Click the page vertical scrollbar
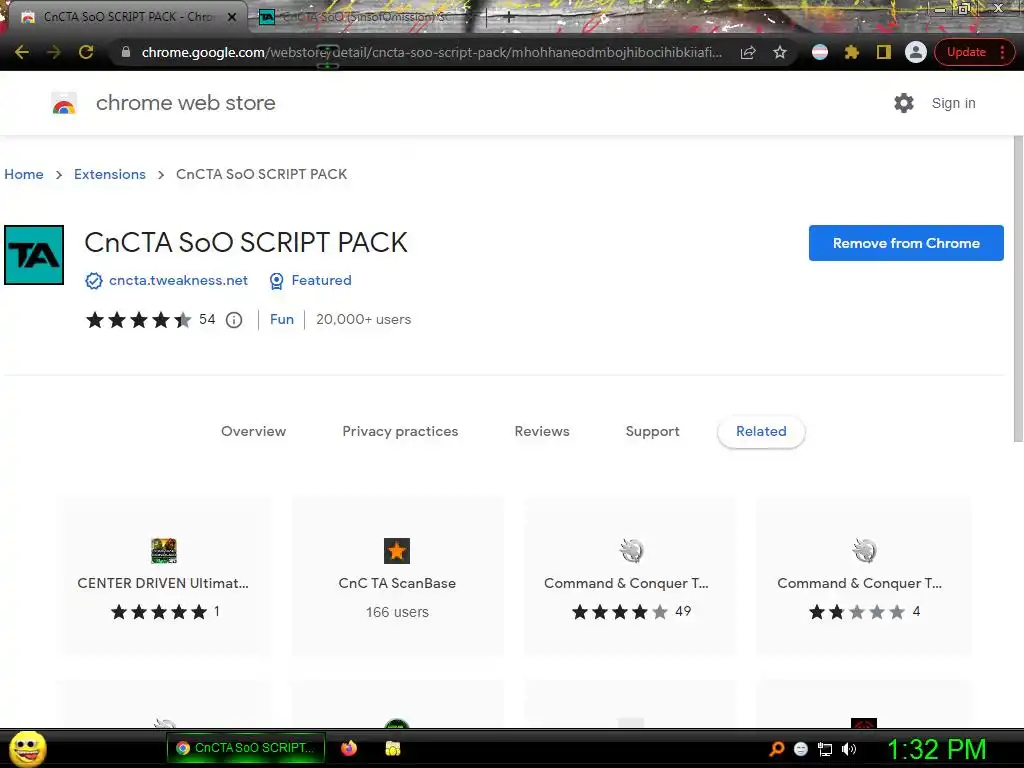This screenshot has width=1024, height=768. pos(1018,287)
